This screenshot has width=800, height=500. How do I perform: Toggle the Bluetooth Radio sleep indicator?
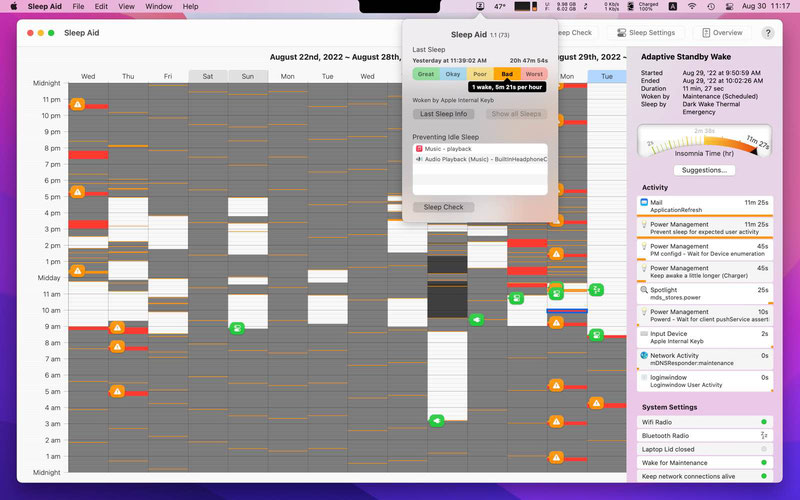tap(764, 435)
